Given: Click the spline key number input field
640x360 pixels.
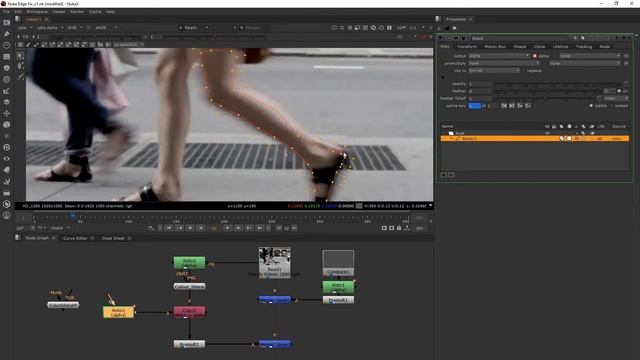Looking at the screenshot, I should pyautogui.click(x=475, y=106).
